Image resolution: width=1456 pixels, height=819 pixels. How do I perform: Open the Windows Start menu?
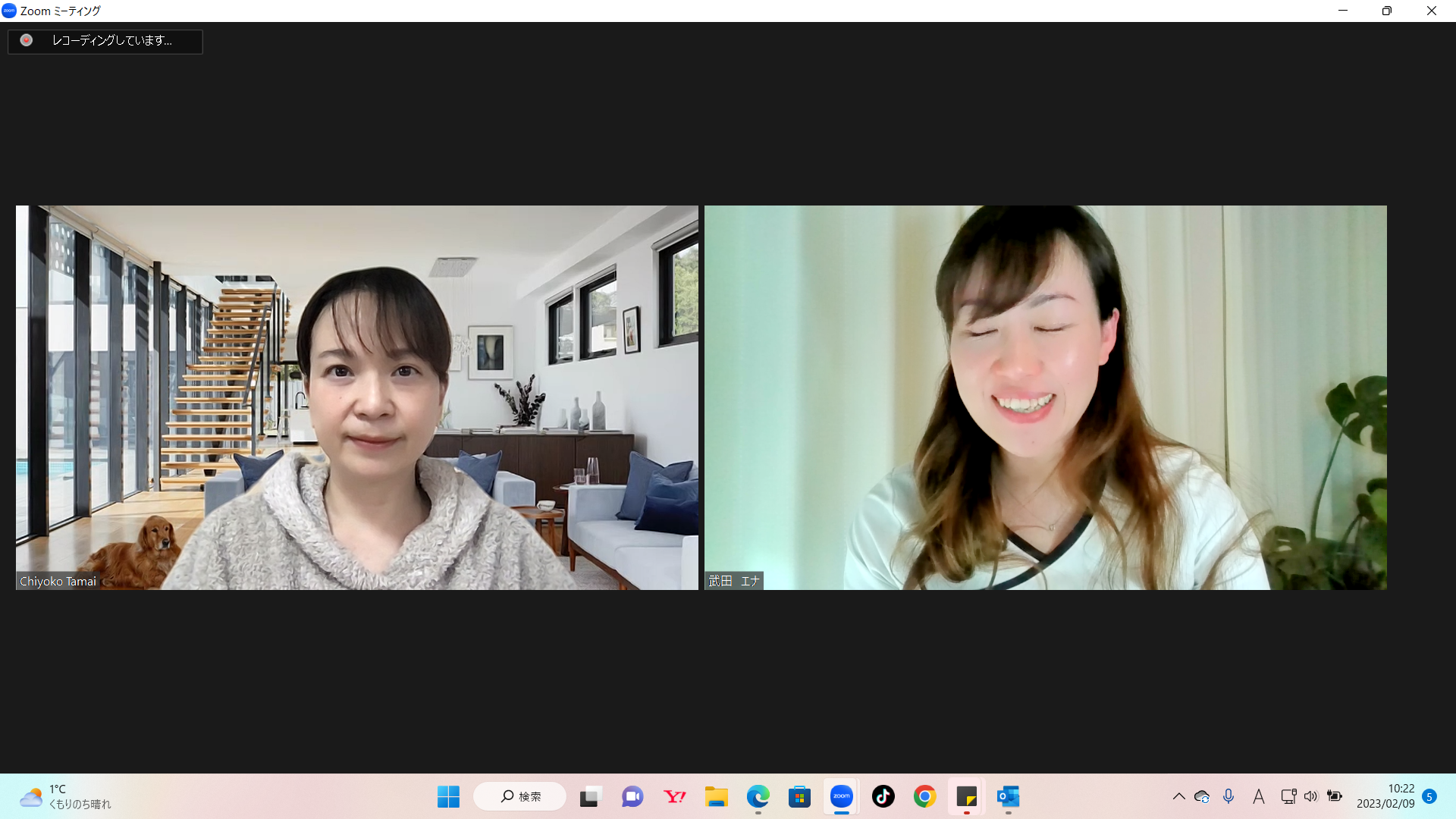click(x=448, y=796)
